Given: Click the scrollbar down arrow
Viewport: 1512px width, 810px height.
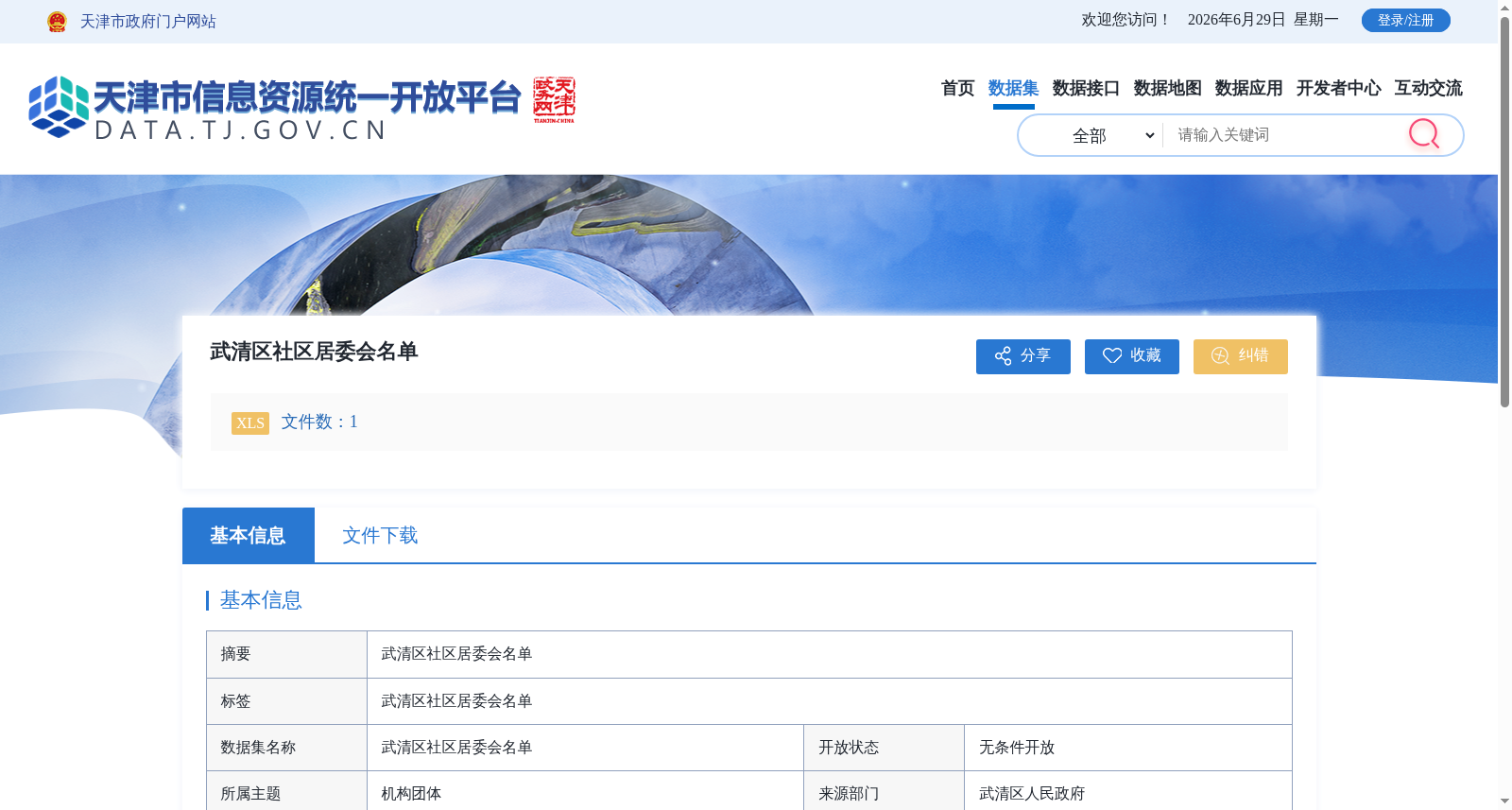Looking at the screenshot, I should [x=1504, y=801].
